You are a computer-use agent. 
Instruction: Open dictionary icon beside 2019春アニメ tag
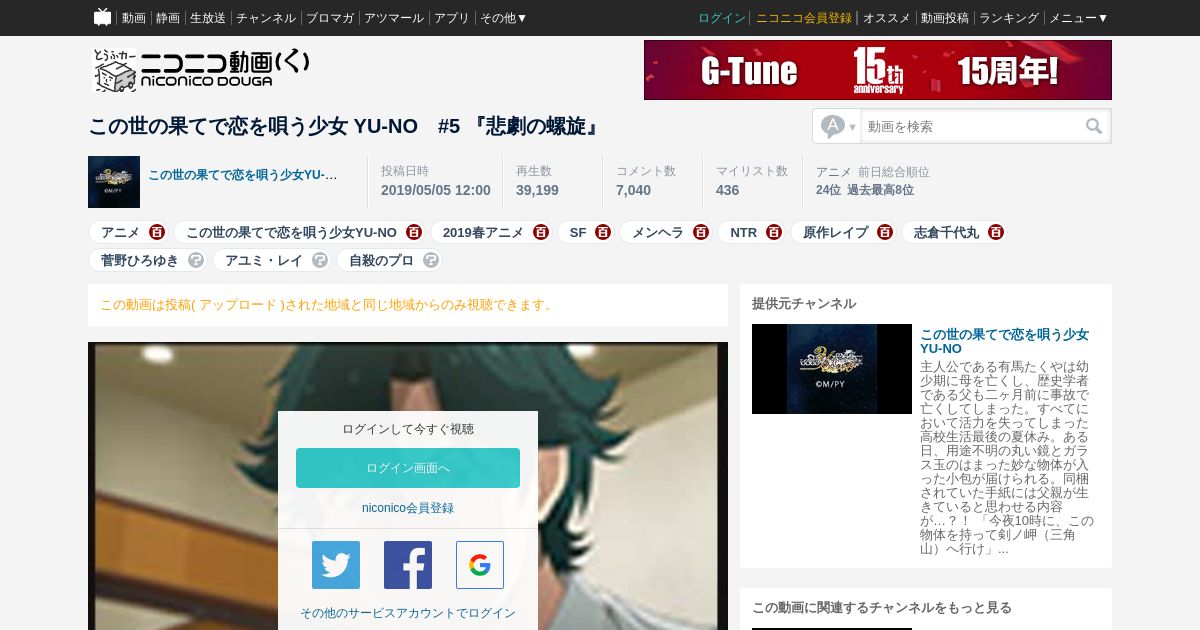click(541, 232)
